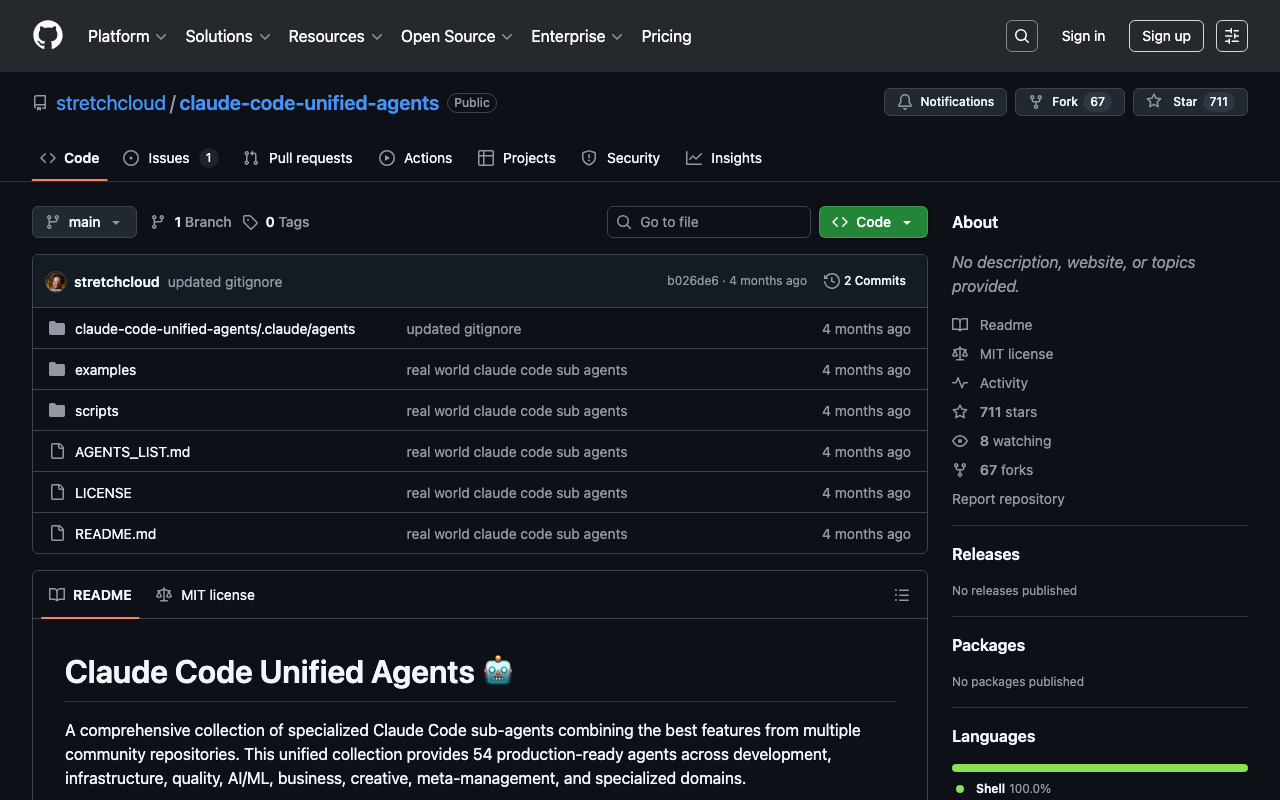Open commit history clock icon
This screenshot has height=800, width=1280.
[x=831, y=281]
